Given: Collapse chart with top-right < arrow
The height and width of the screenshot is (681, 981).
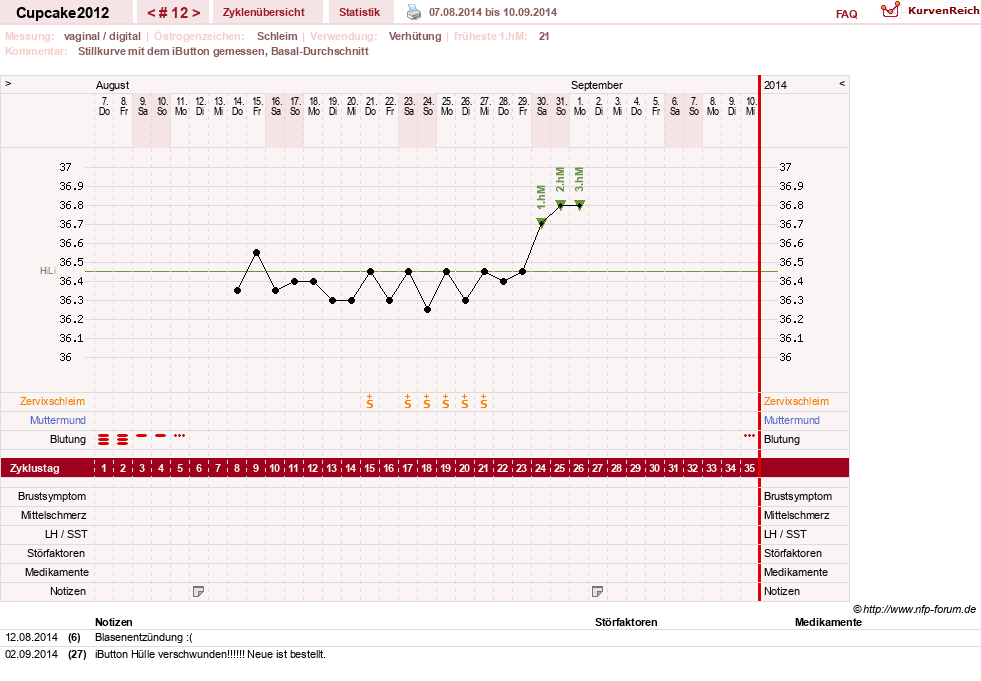Looking at the screenshot, I should (841, 83).
